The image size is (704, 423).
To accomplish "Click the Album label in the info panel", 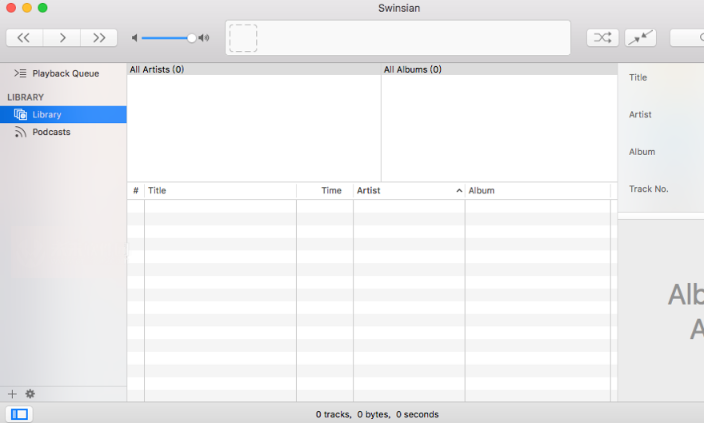I will coord(642,152).
